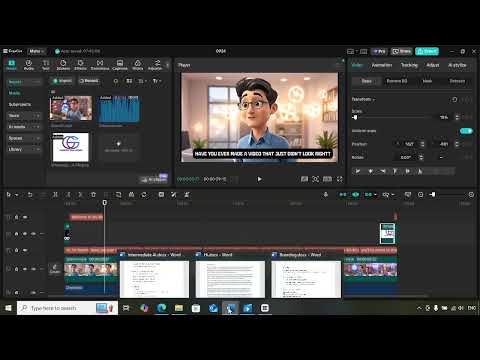Screen dimensions: 480x360
Task: Click the microphone record voiceover icon
Action: click(326, 195)
